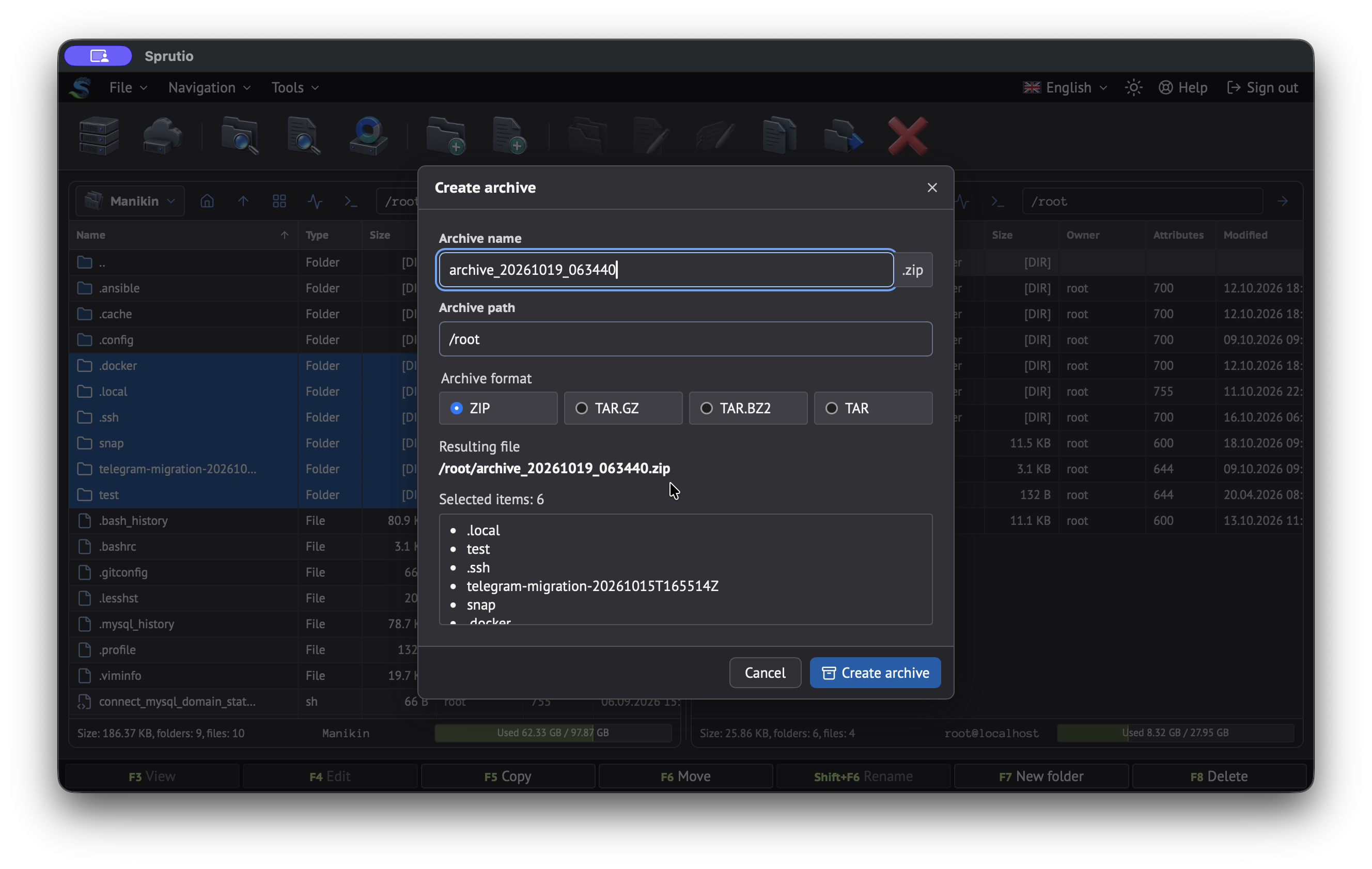This screenshot has width=1372, height=869.
Task: Click F8 Delete in bottom bar
Action: (1219, 776)
